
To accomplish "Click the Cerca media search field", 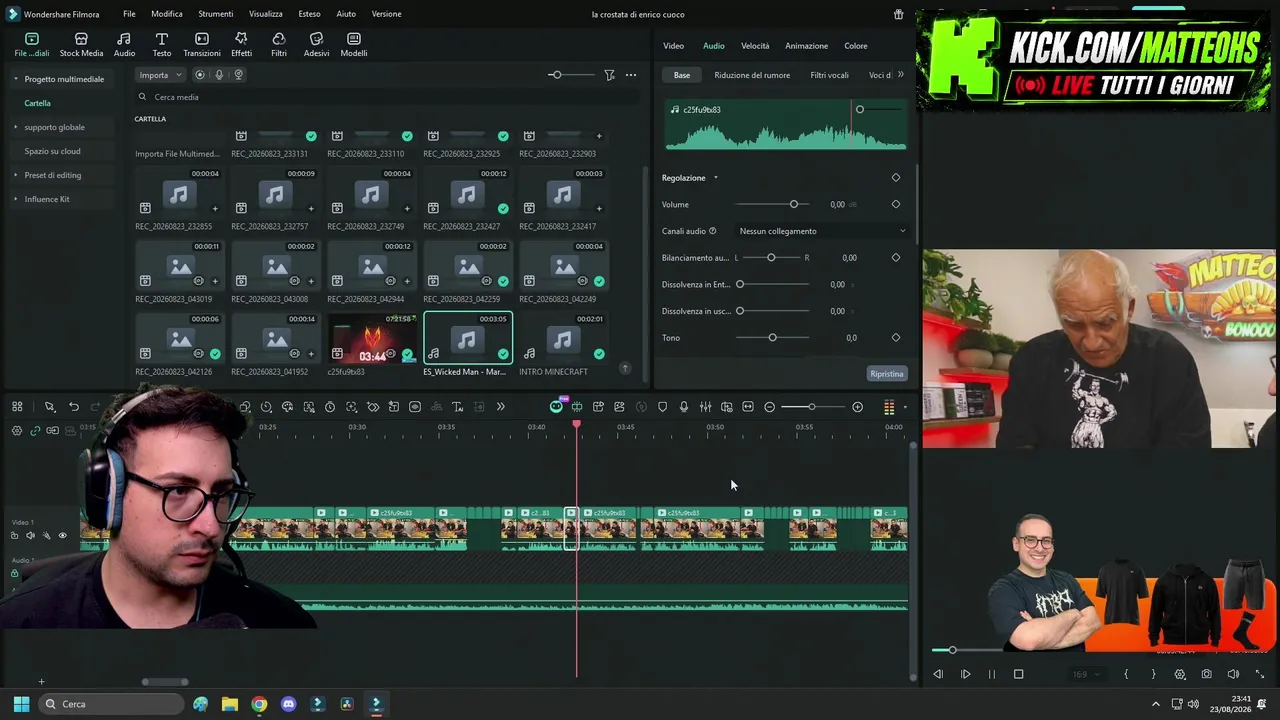I will click(388, 97).
